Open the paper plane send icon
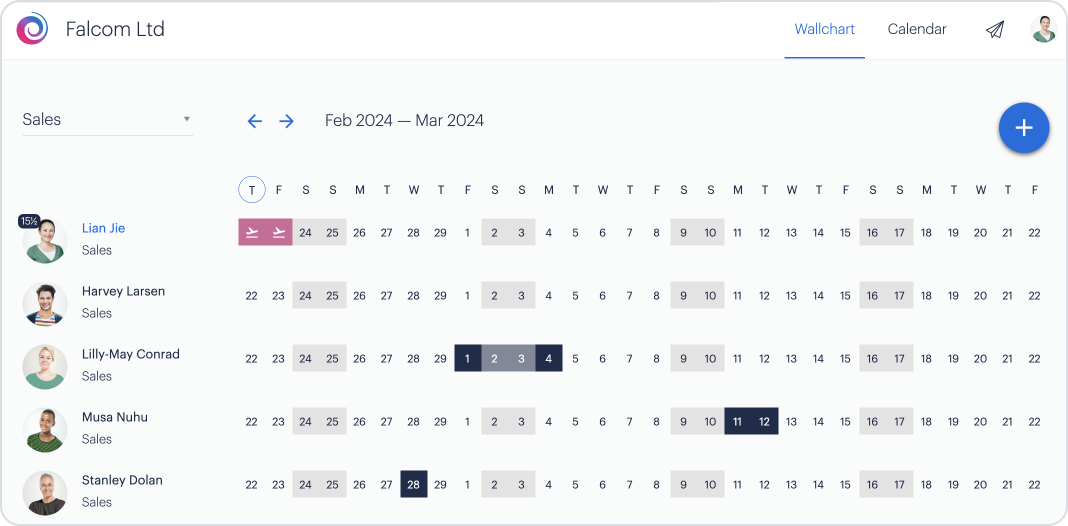Image resolution: width=1068 pixels, height=526 pixels. [994, 30]
